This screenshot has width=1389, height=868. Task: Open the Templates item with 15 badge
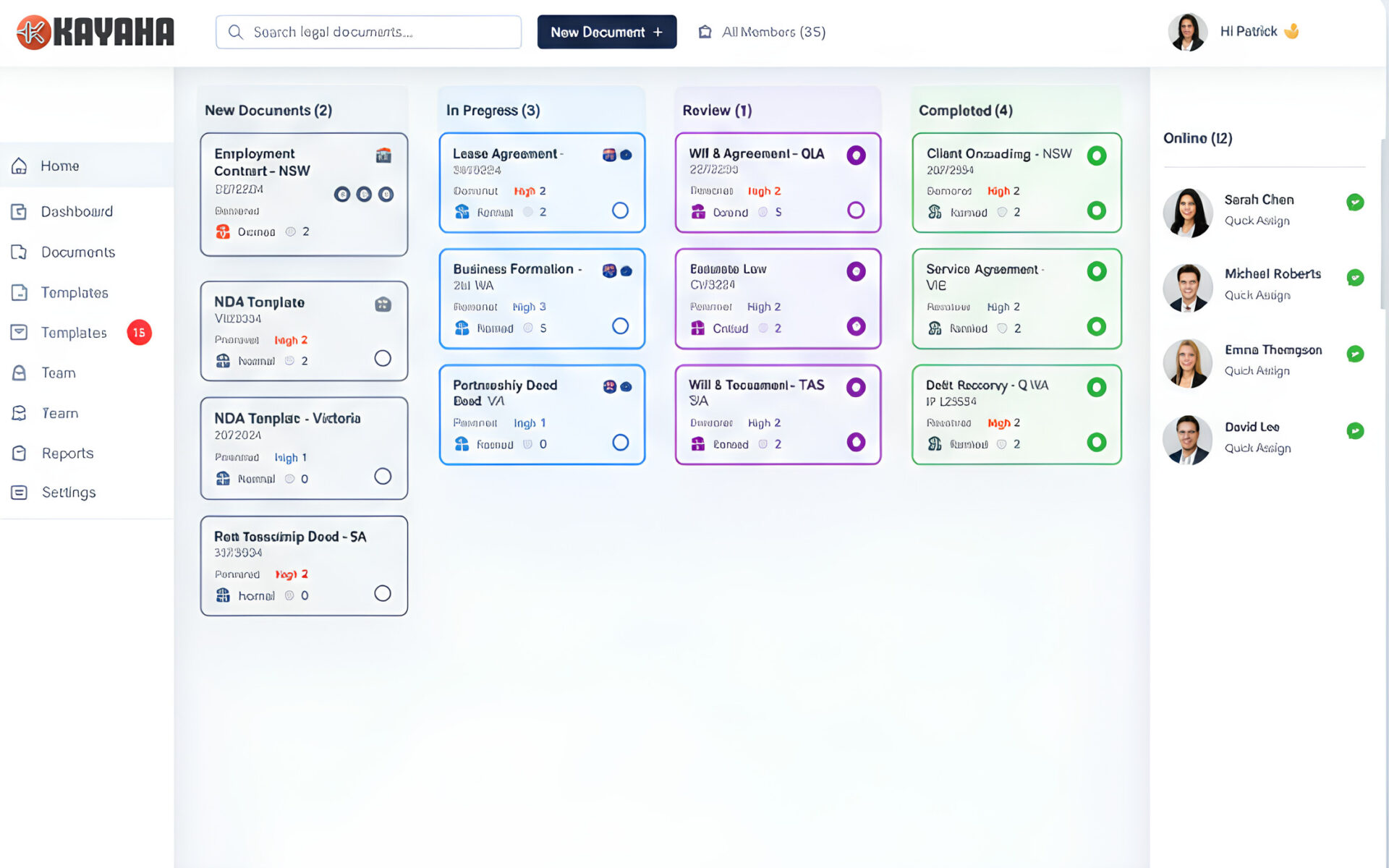tap(74, 333)
